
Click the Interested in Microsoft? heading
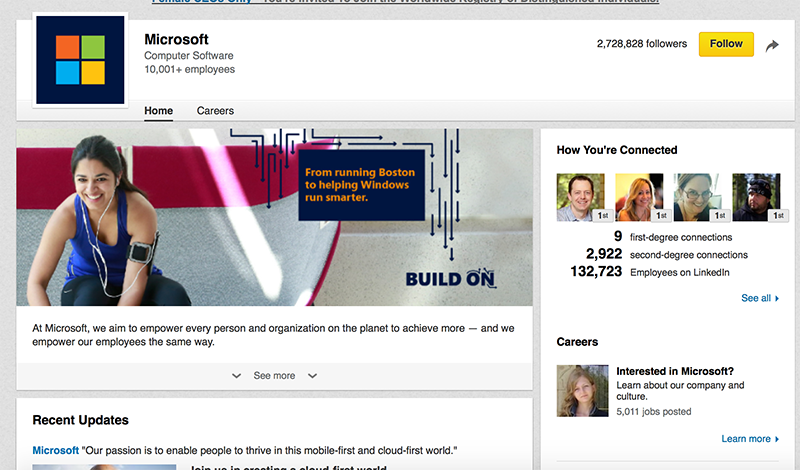pyautogui.click(x=675, y=371)
